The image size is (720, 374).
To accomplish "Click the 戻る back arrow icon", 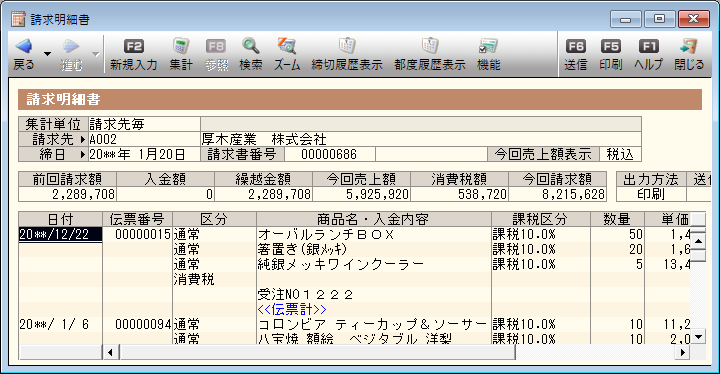I will tap(23, 46).
